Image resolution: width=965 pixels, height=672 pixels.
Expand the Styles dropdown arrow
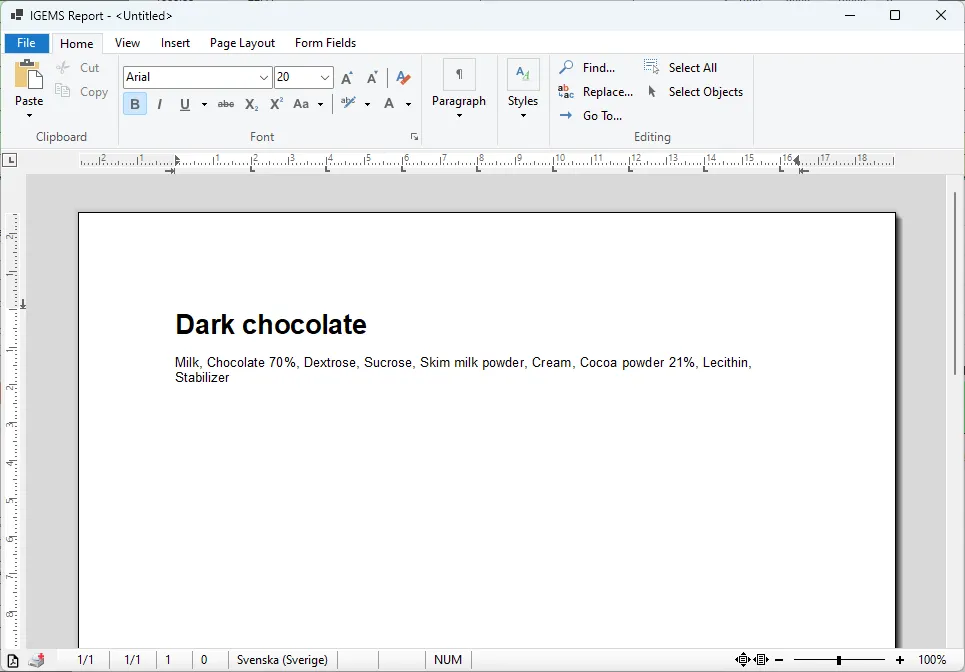pyautogui.click(x=523, y=116)
